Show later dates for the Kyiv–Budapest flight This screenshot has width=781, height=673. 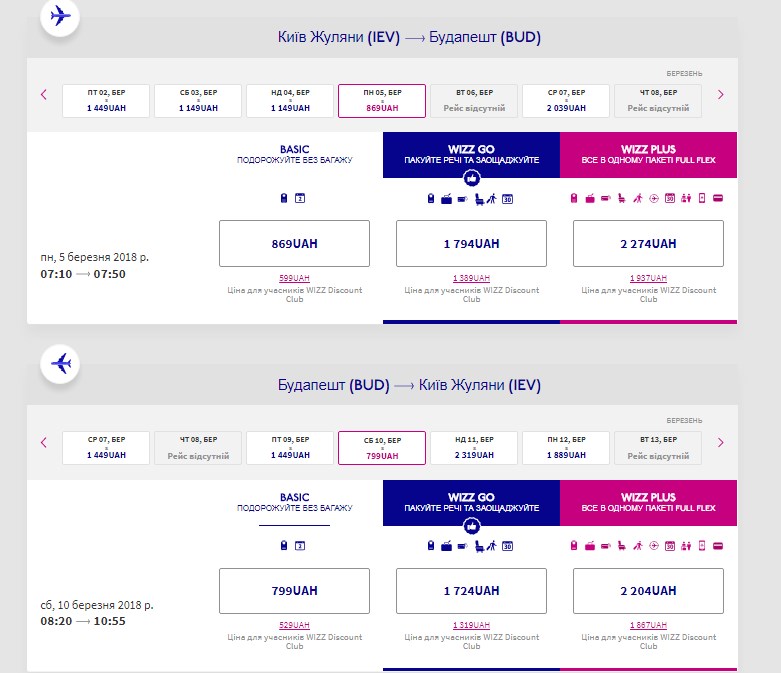point(720,95)
